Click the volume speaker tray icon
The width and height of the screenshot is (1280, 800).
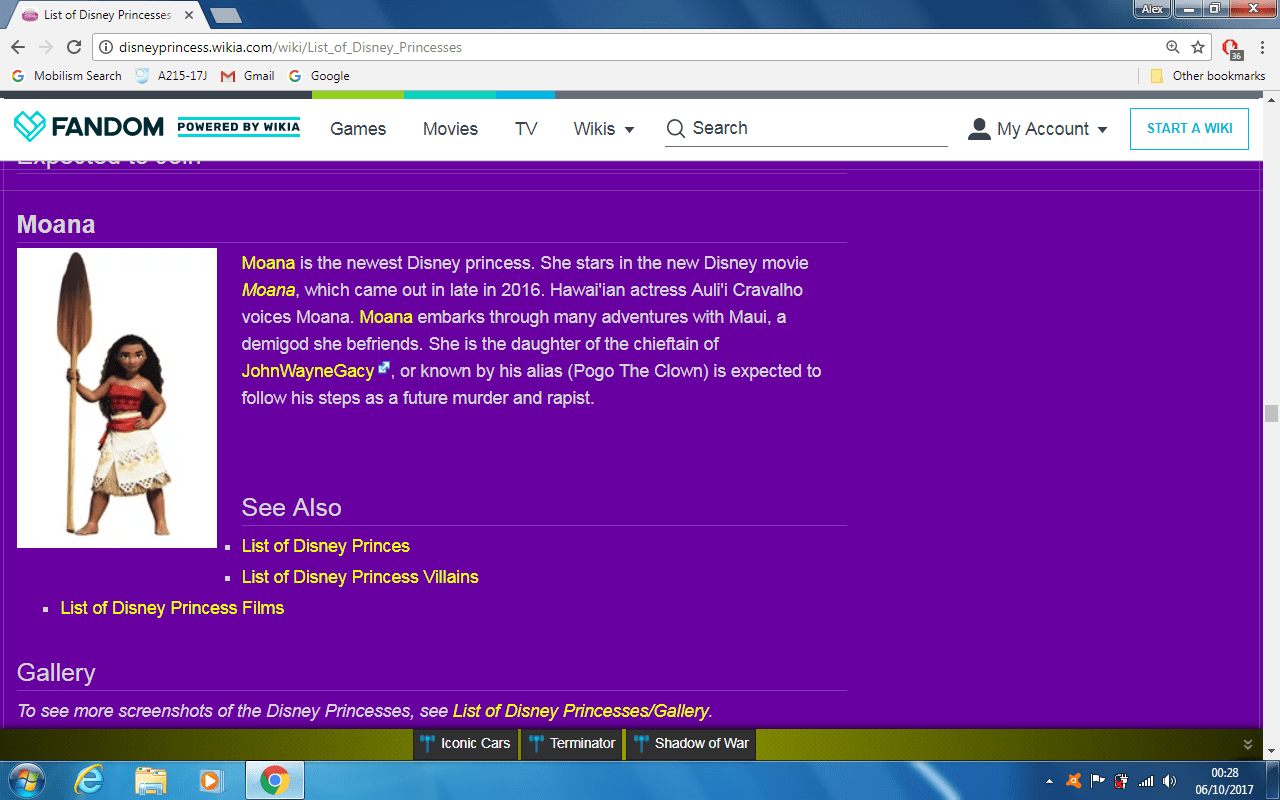[x=1170, y=781]
